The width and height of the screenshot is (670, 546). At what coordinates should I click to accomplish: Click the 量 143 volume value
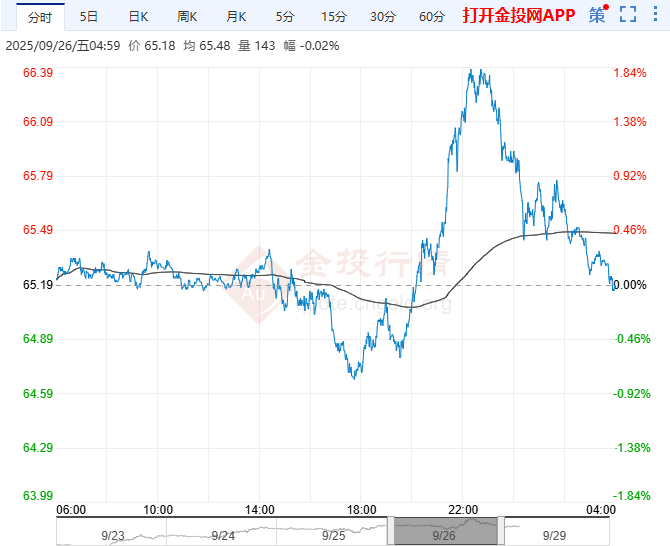(256, 46)
